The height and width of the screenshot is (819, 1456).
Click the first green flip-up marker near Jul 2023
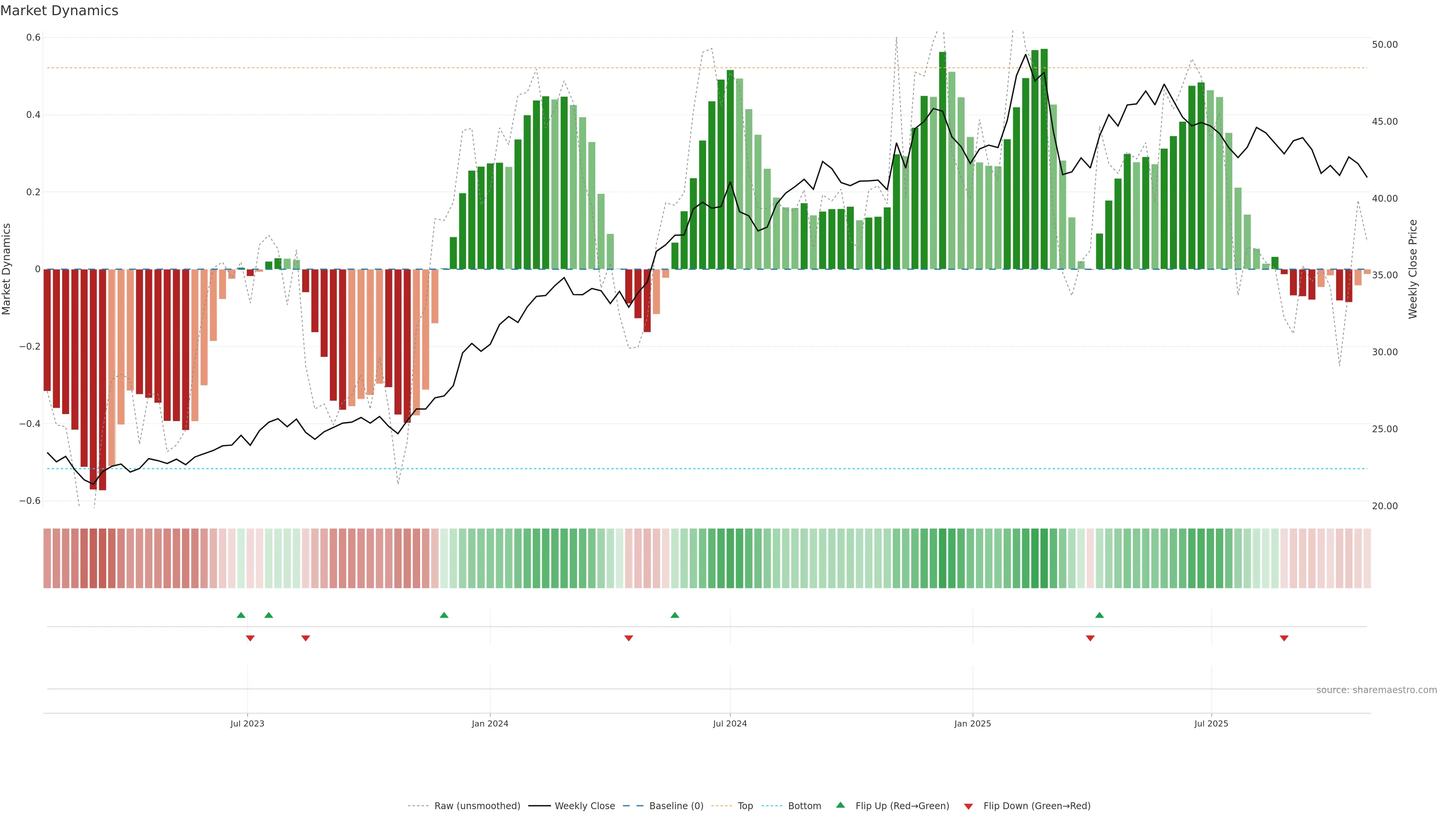(x=241, y=615)
